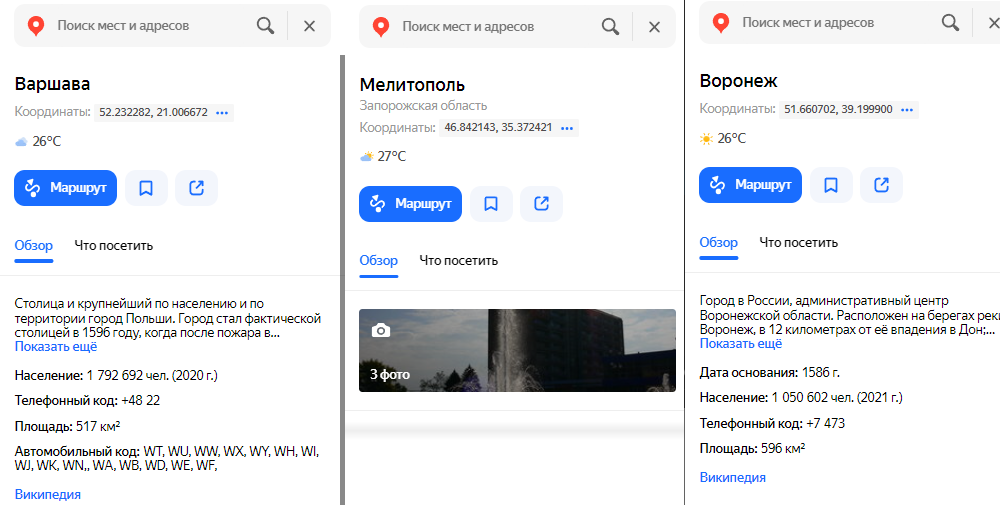Open the Википедия link for Варшава
Screen dimensions: 1000x505
coord(48,494)
